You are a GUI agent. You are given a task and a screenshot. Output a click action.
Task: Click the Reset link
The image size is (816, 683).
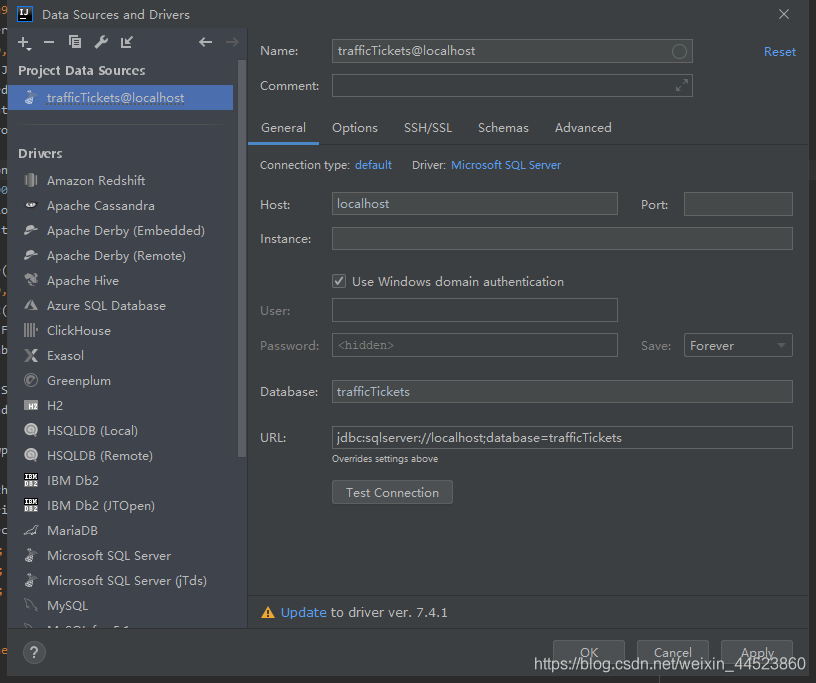click(780, 52)
